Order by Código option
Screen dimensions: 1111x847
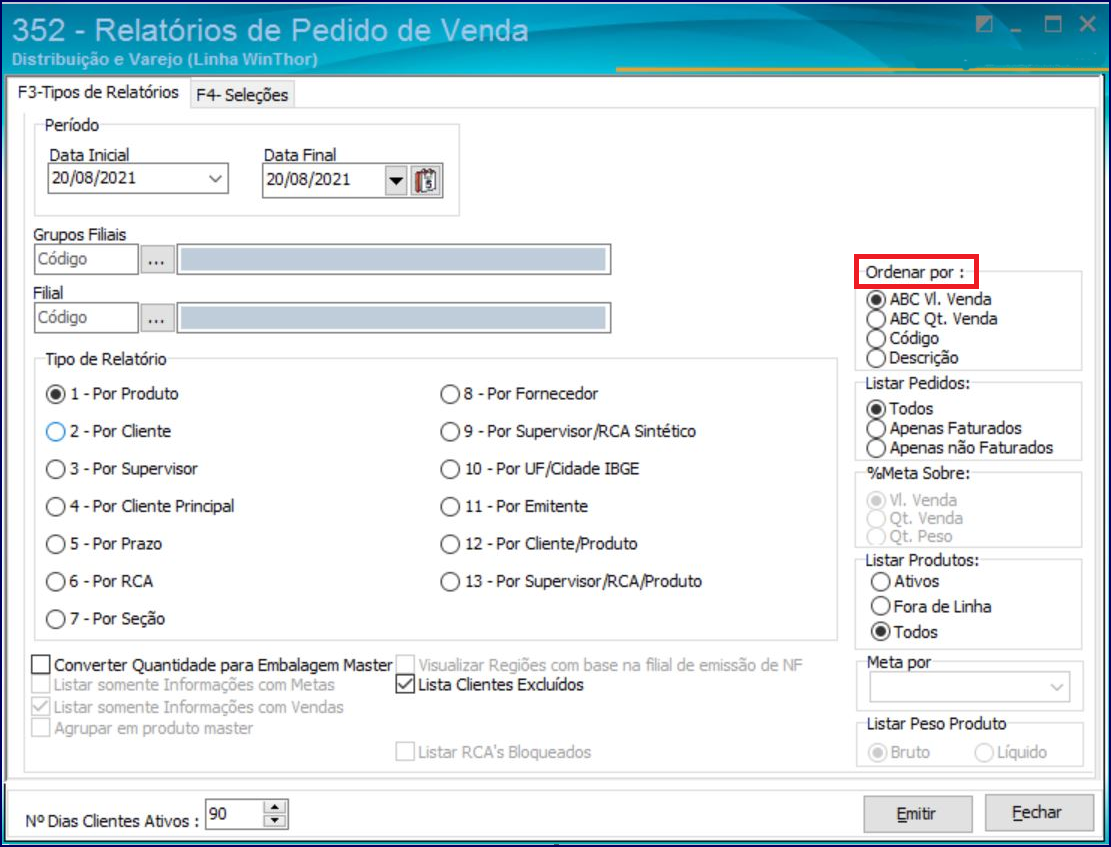pyautogui.click(x=903, y=339)
